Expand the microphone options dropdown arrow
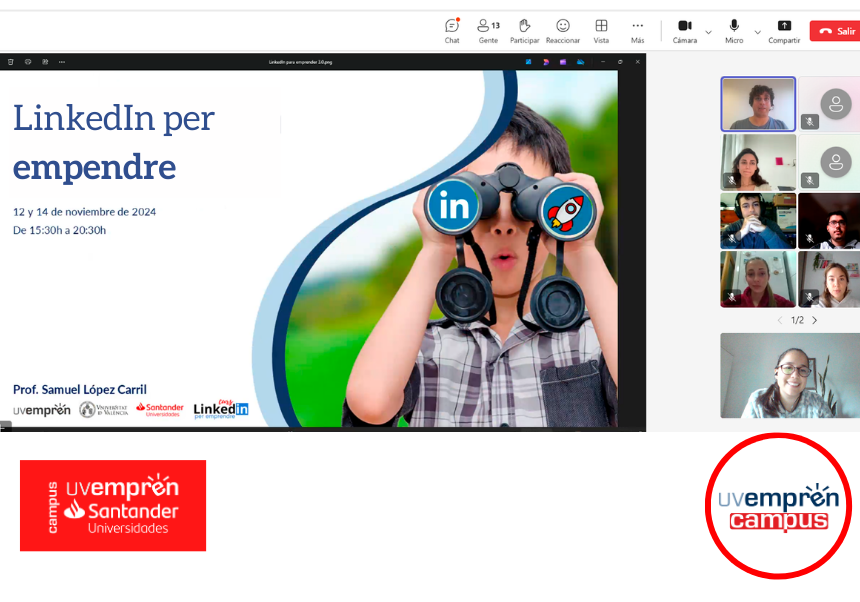The height and width of the screenshot is (602, 860). 757,32
